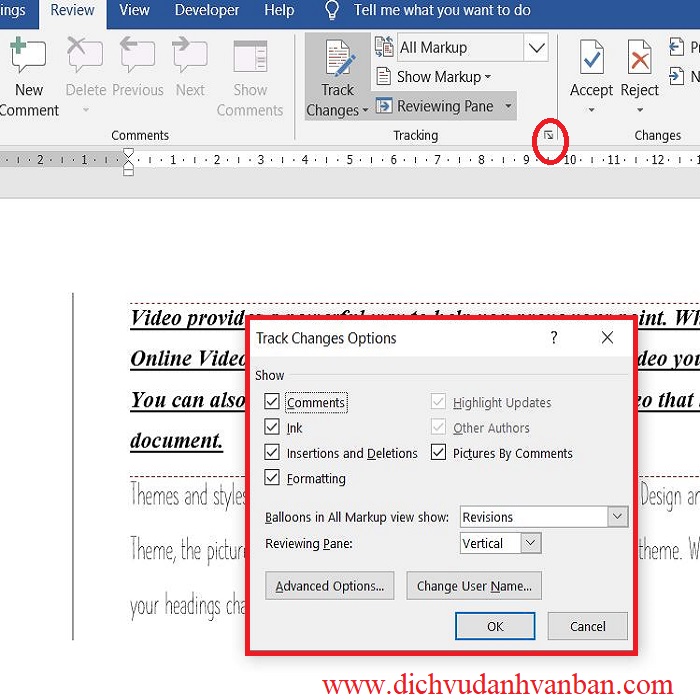Click the Show Comments icon
Screen dimensions: 700x700
pyautogui.click(x=250, y=56)
